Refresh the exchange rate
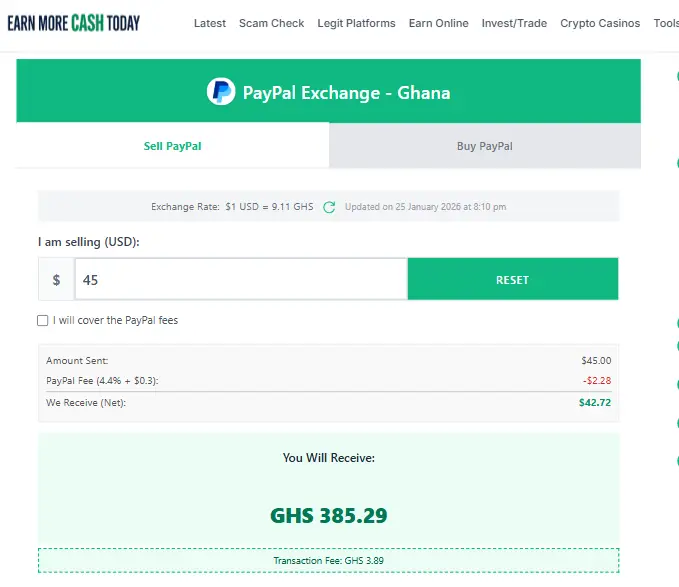 tap(329, 207)
